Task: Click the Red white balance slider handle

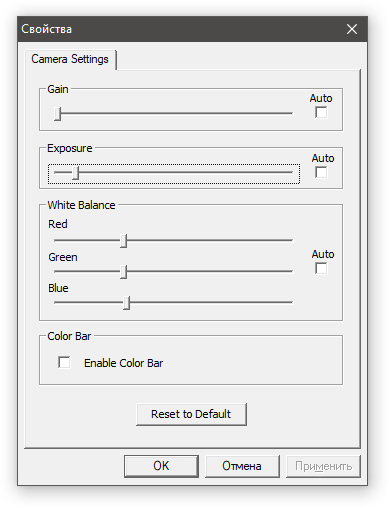Action: [x=123, y=241]
